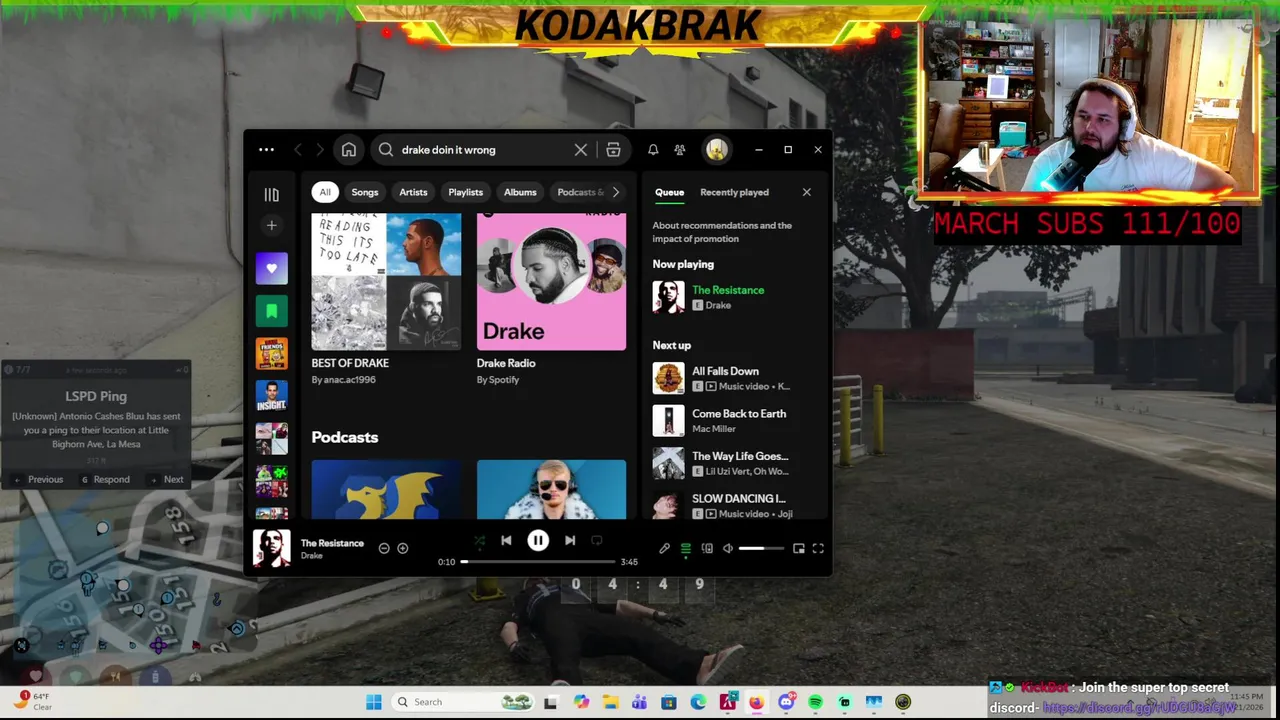Adjust the volume slider
The image size is (1280, 720).
pyautogui.click(x=761, y=548)
